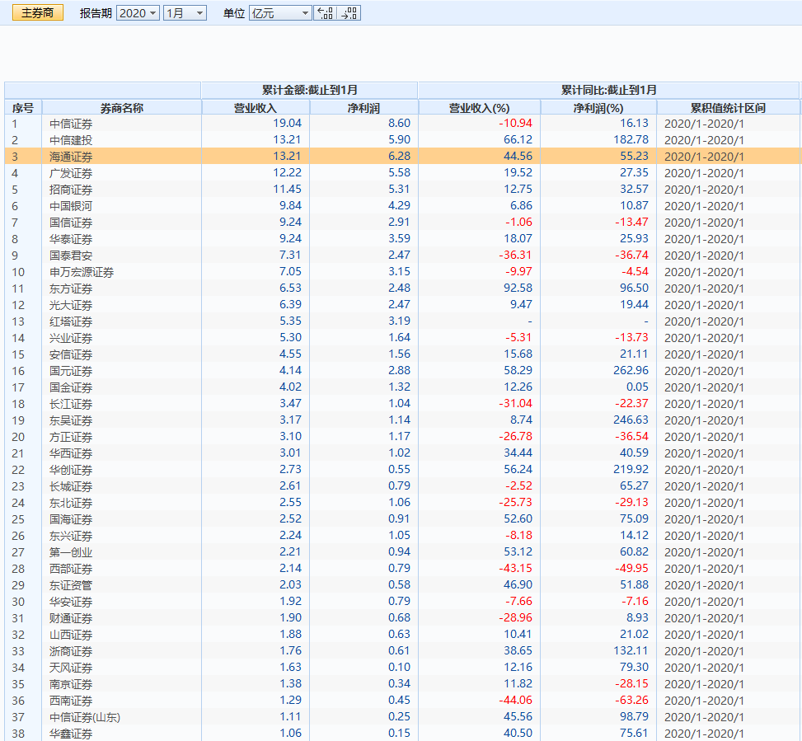The width and height of the screenshot is (802, 741).
Task: Select row 广发证券
Action: pyautogui.click(x=402, y=173)
